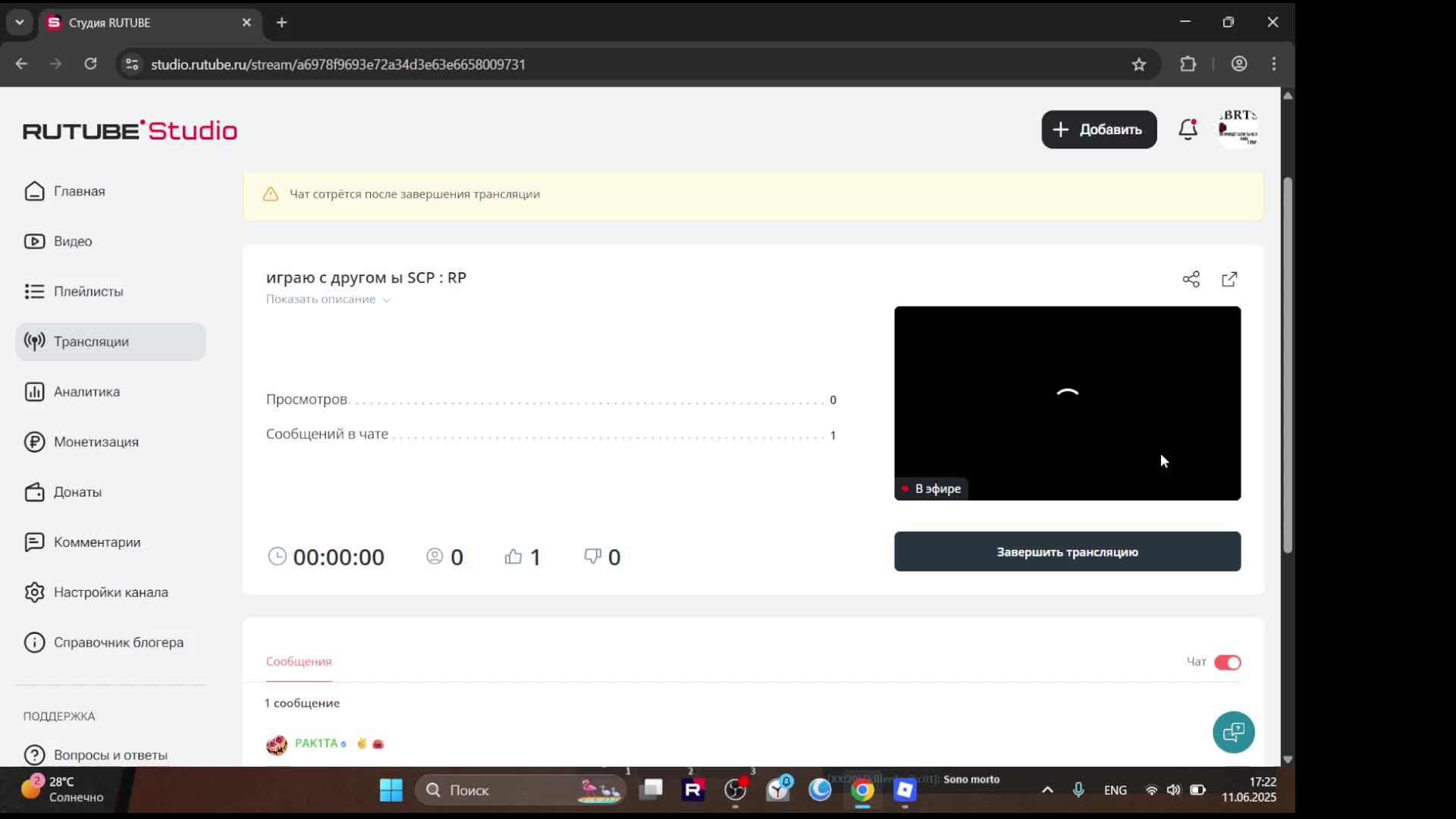Click the page vertical scrollbar
Image resolution: width=1456 pixels, height=819 pixels.
1288,364
